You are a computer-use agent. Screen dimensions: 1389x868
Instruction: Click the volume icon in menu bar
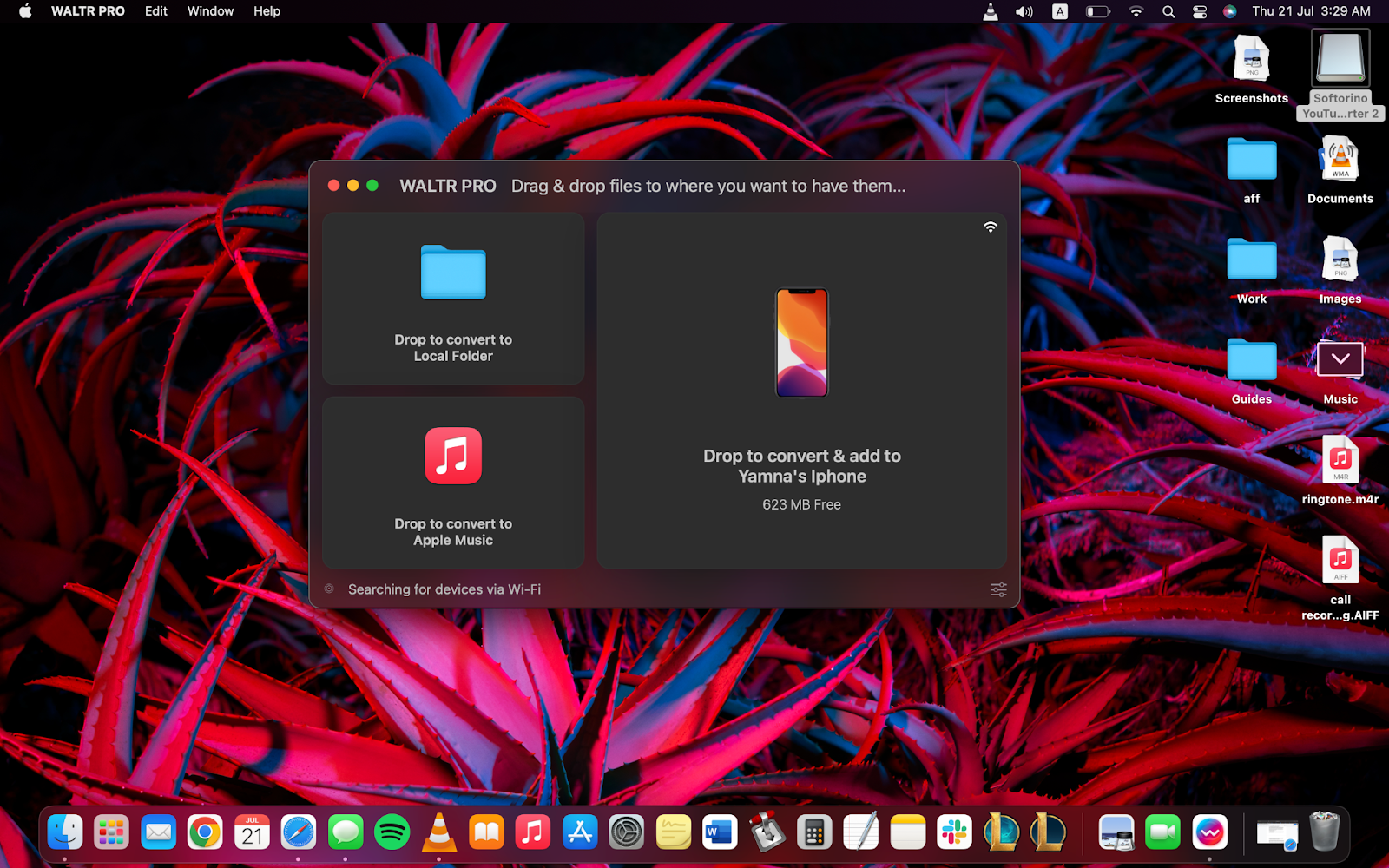click(1024, 11)
